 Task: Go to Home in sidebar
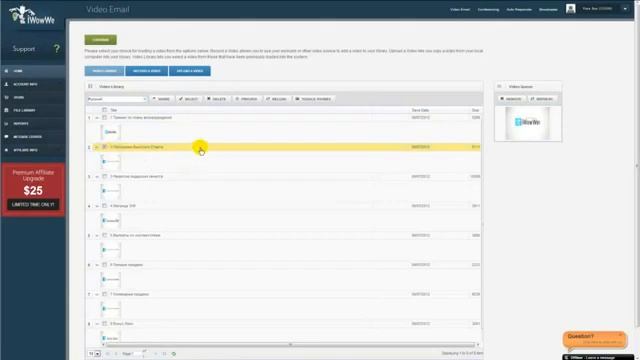click(33, 71)
